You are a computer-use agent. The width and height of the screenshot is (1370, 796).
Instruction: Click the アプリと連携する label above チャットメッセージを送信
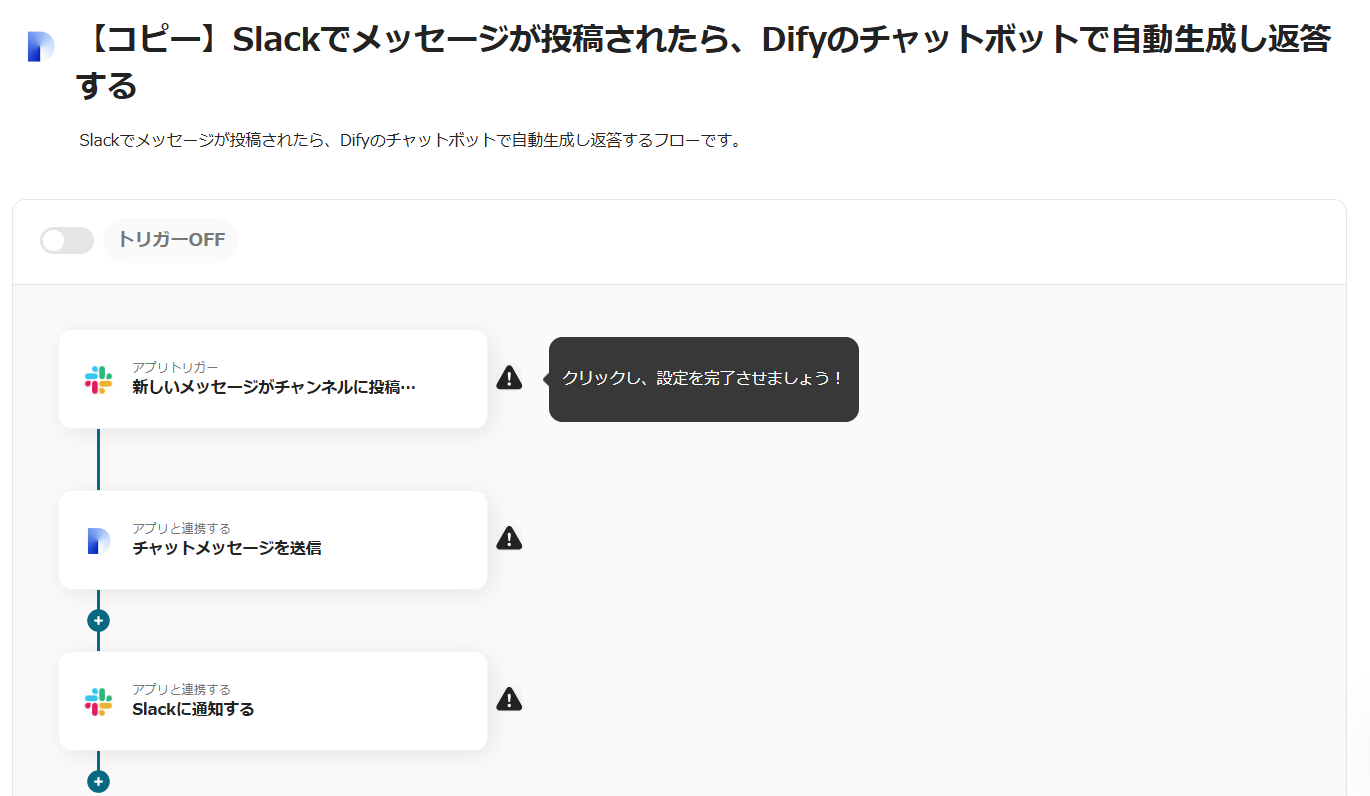click(x=181, y=528)
